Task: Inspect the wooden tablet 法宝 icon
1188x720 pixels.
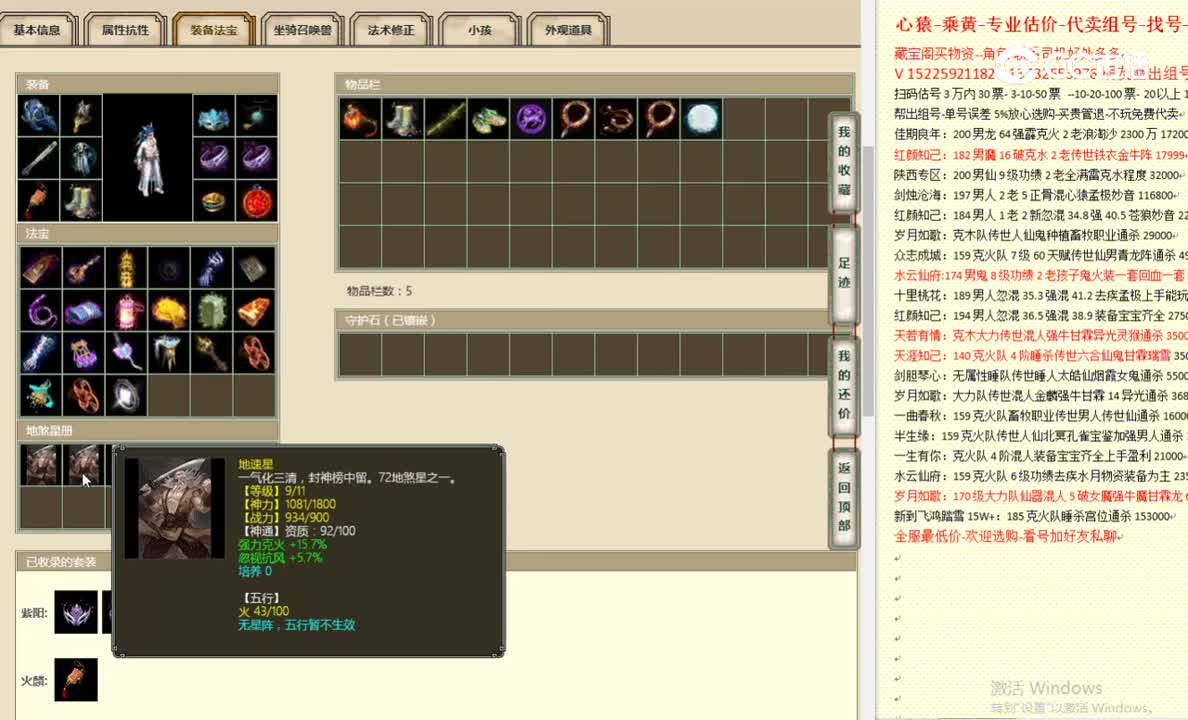Action: 40,267
